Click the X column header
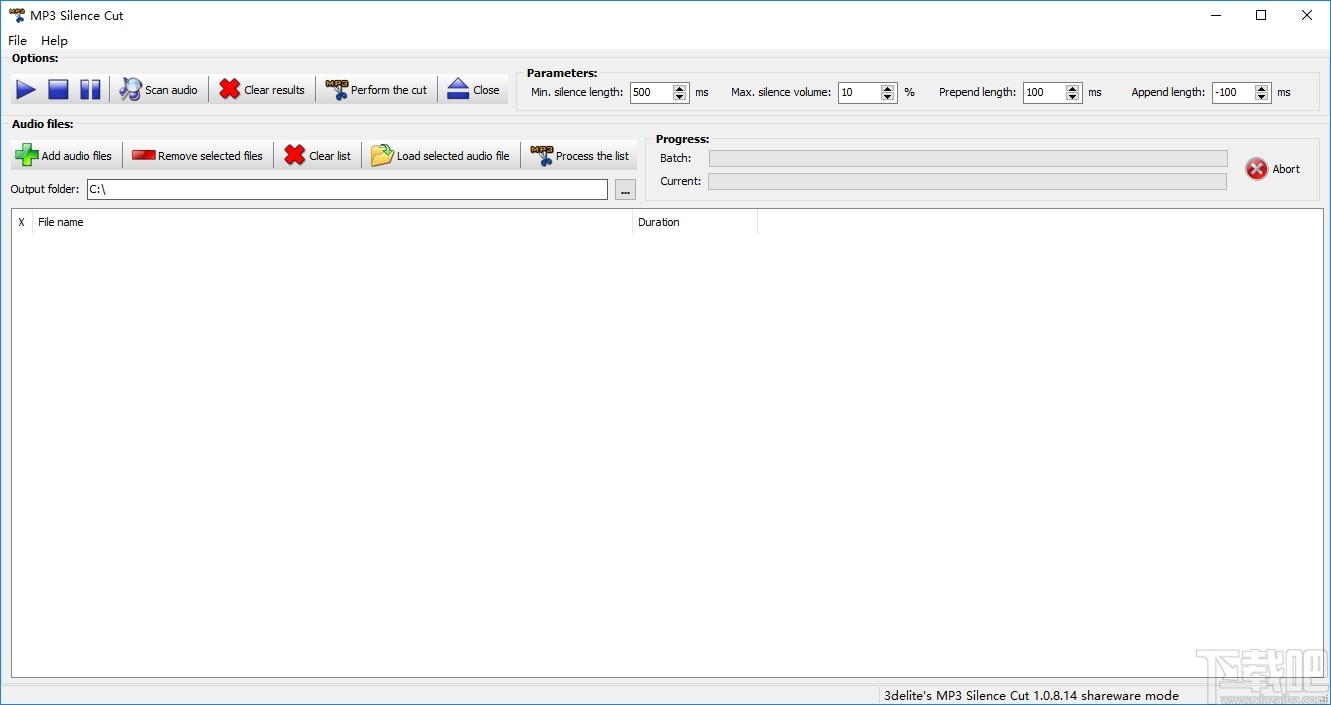This screenshot has height=705, width=1331. [22, 222]
